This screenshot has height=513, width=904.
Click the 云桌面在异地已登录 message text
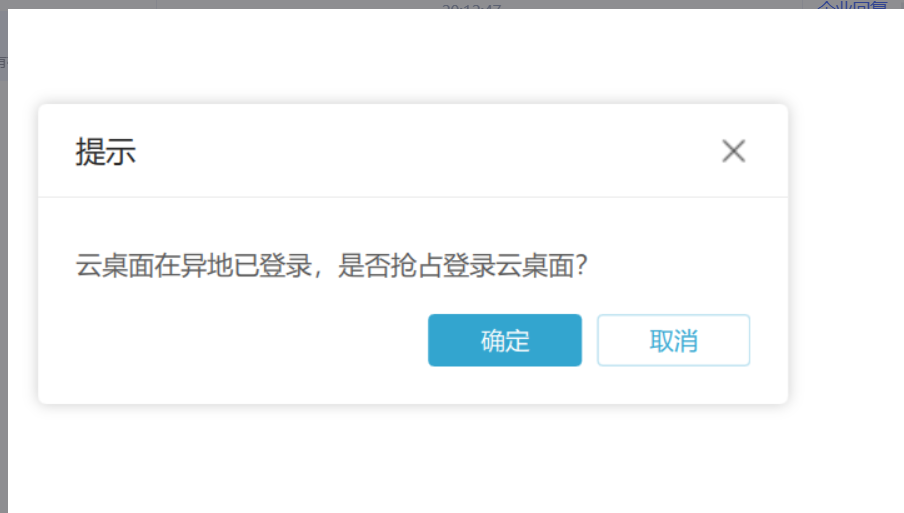pos(194,266)
